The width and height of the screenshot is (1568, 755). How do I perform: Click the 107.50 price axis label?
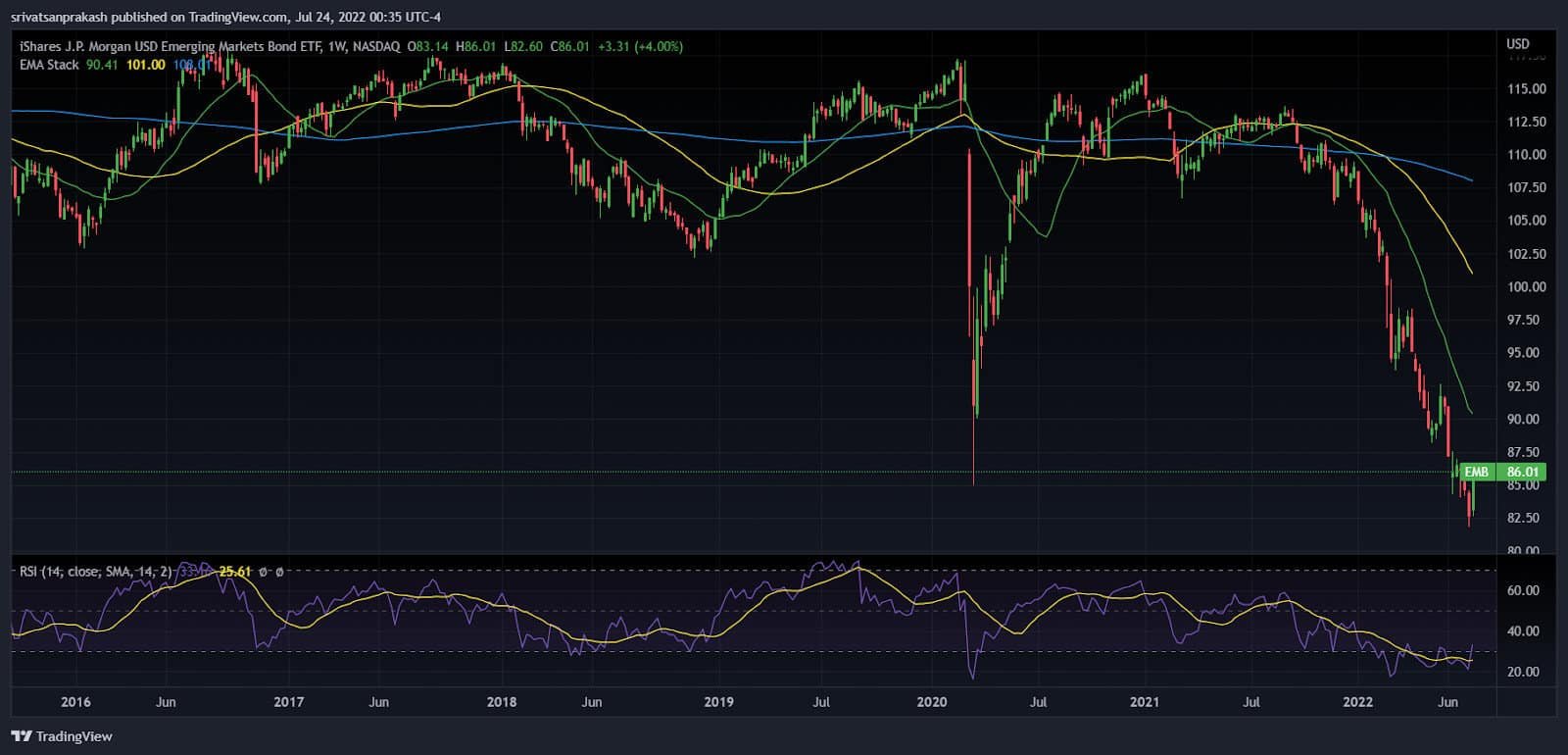(1526, 187)
